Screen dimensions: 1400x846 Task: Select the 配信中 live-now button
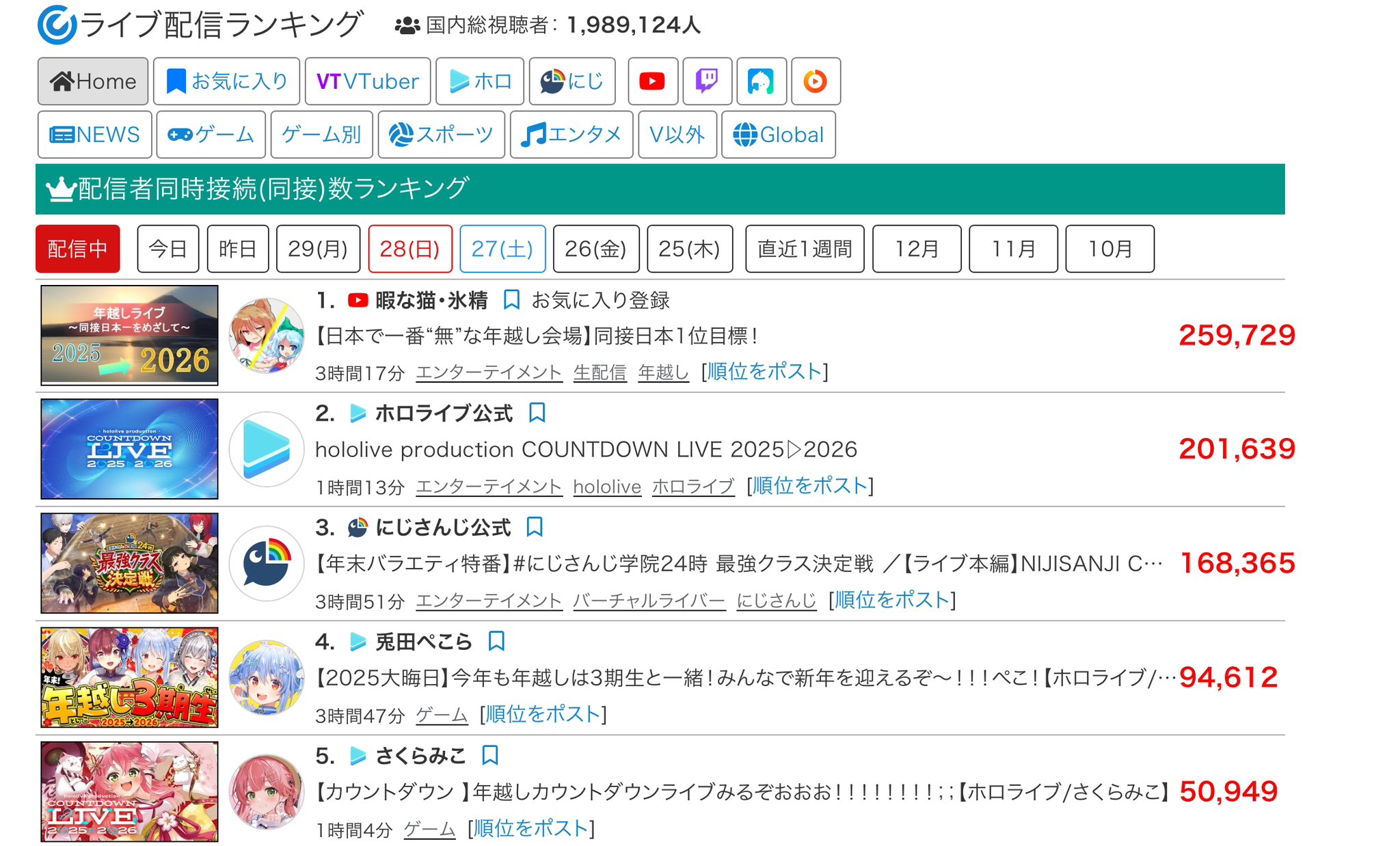[77, 249]
